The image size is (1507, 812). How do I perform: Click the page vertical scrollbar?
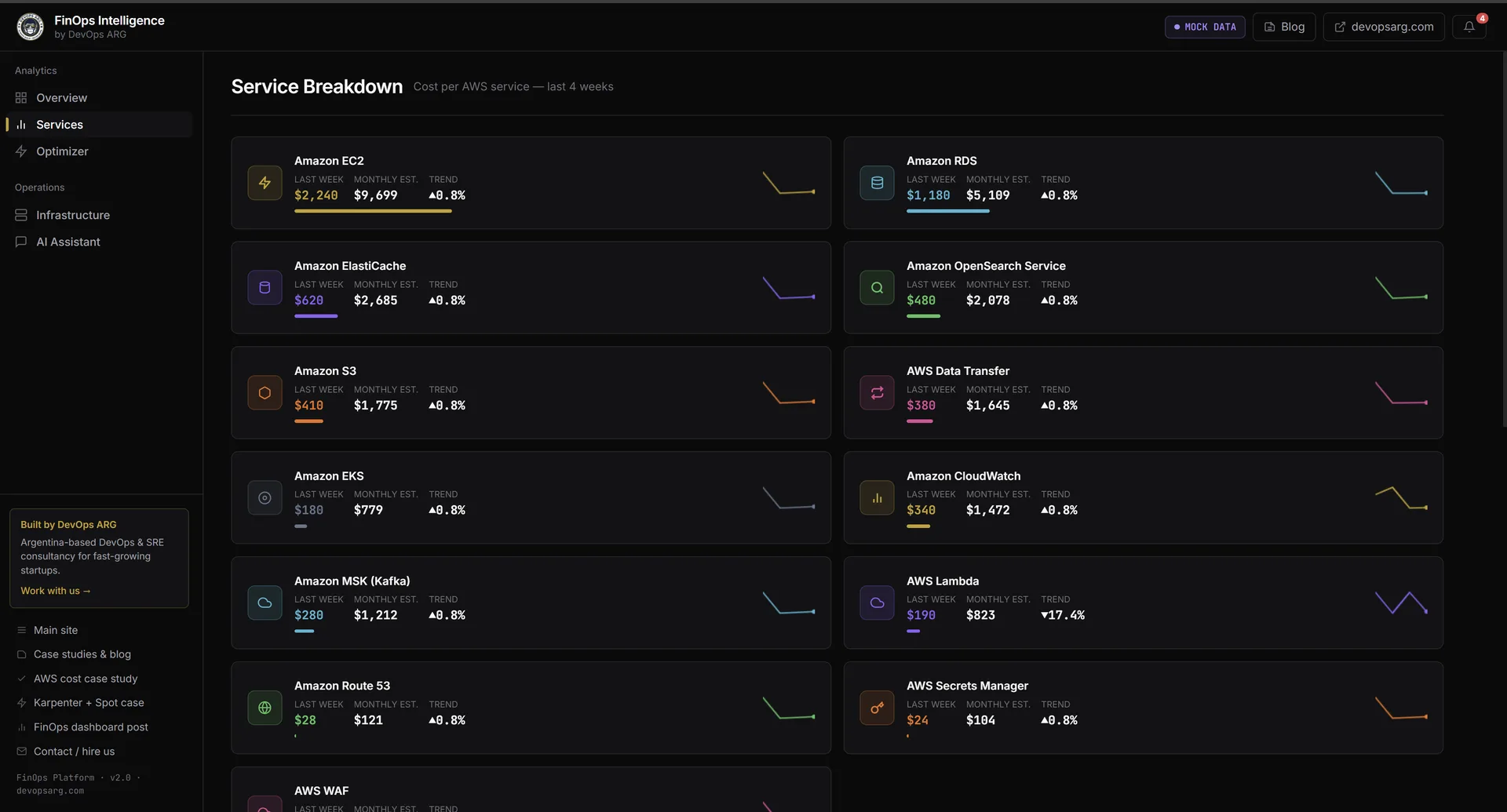click(1503, 240)
